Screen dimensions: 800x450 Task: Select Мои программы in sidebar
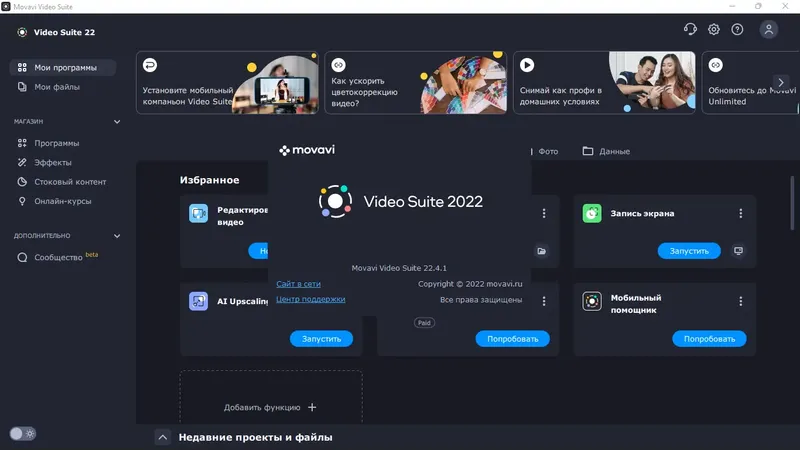(x=63, y=67)
